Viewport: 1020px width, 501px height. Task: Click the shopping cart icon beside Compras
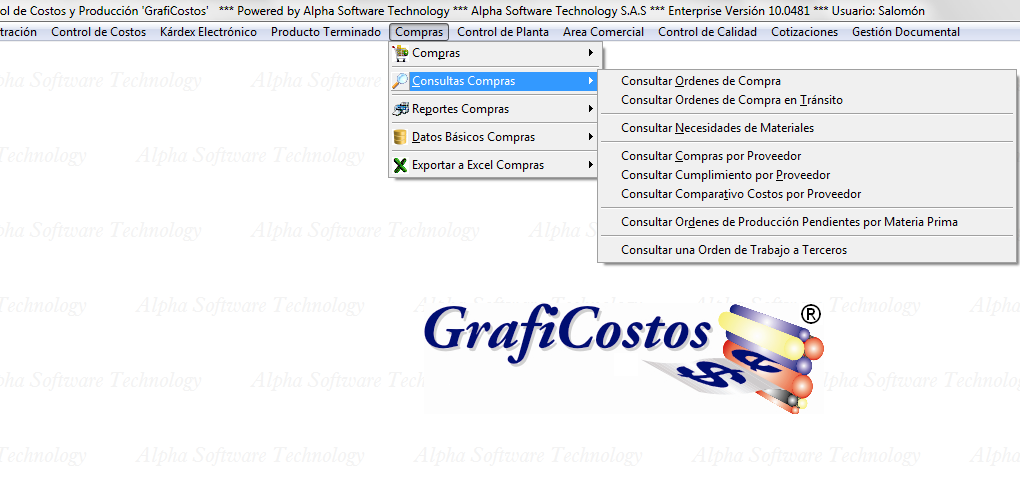tap(401, 53)
